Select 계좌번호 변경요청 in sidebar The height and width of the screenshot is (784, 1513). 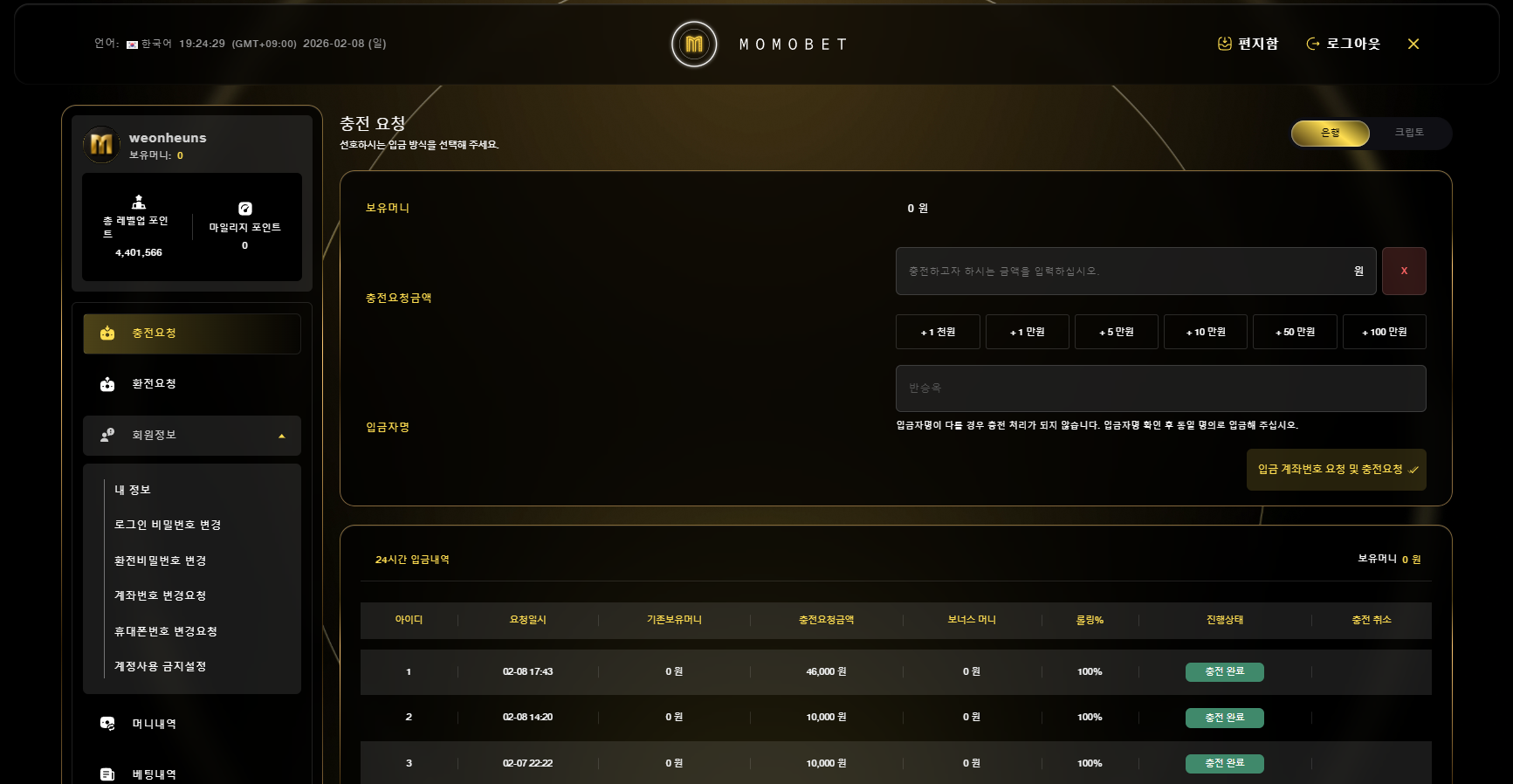(x=160, y=595)
